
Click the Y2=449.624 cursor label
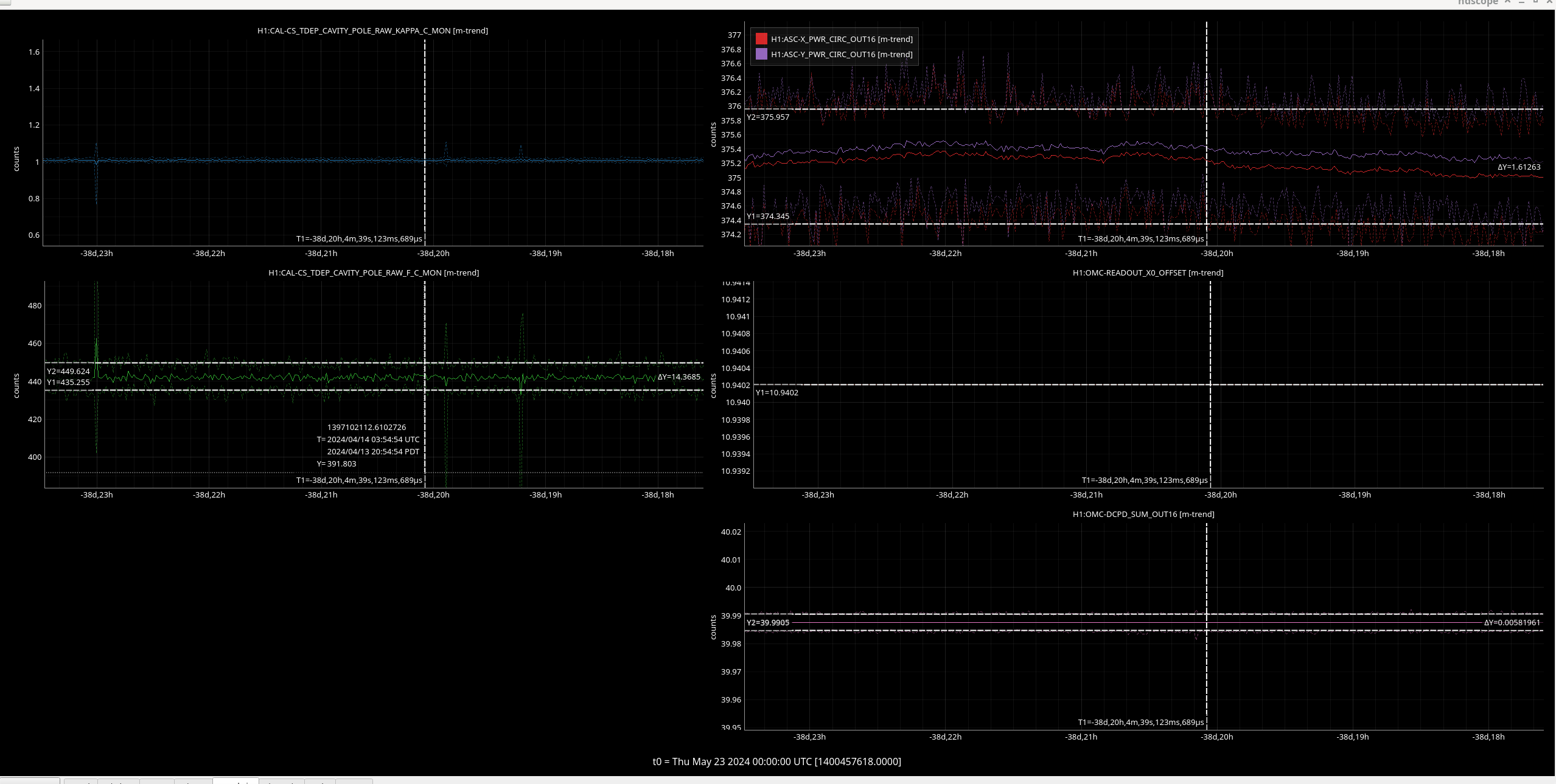tap(68, 371)
